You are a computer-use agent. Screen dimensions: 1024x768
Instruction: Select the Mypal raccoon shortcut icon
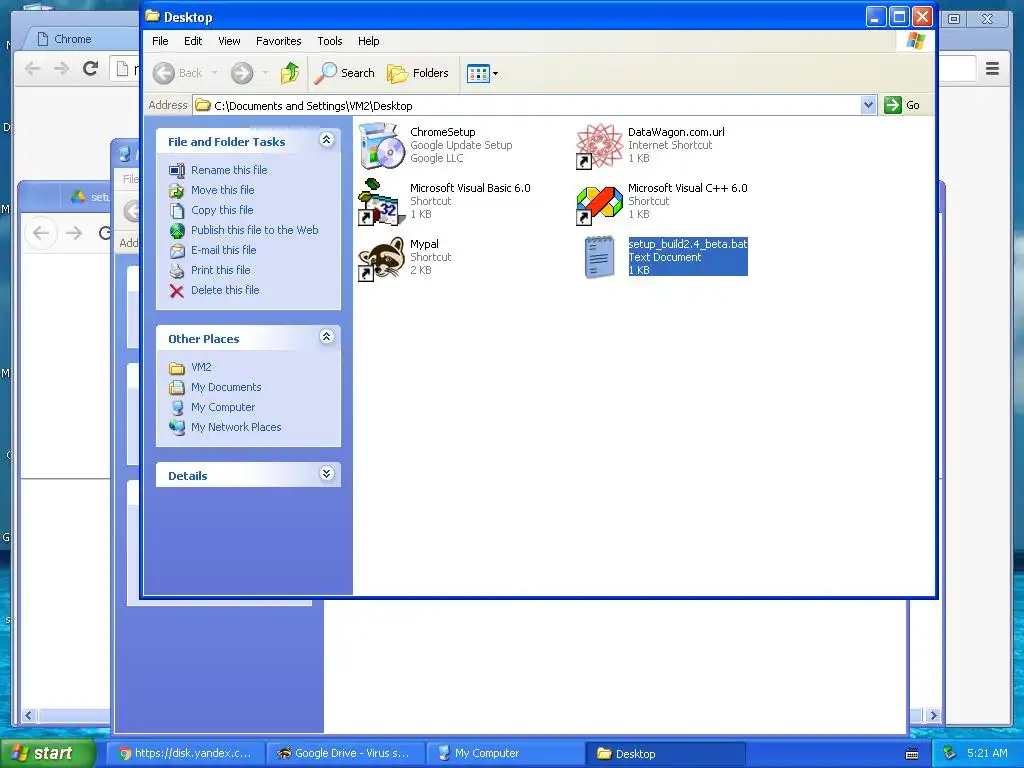[x=382, y=259]
